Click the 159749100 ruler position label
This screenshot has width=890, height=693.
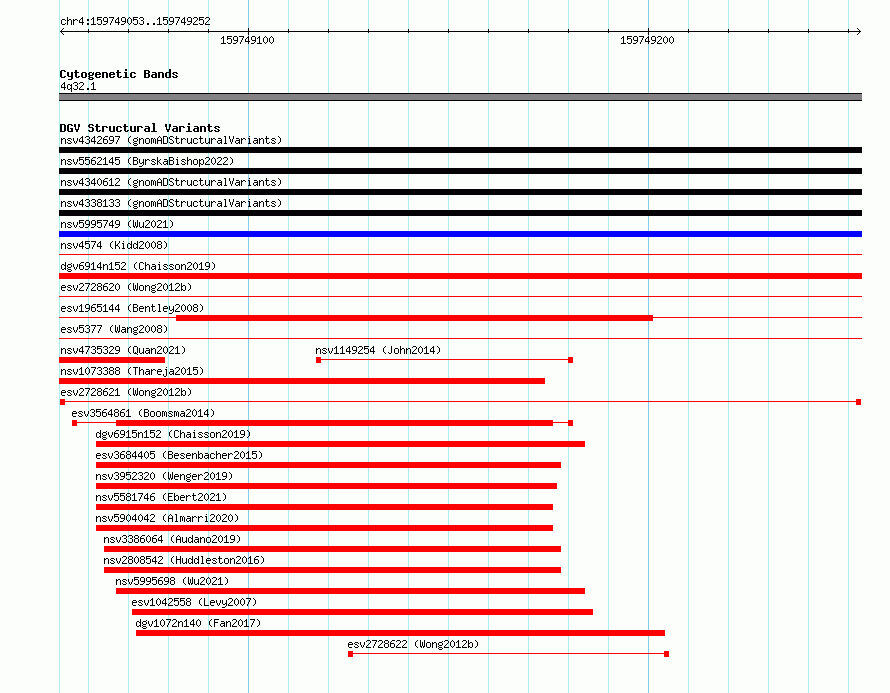(247, 40)
